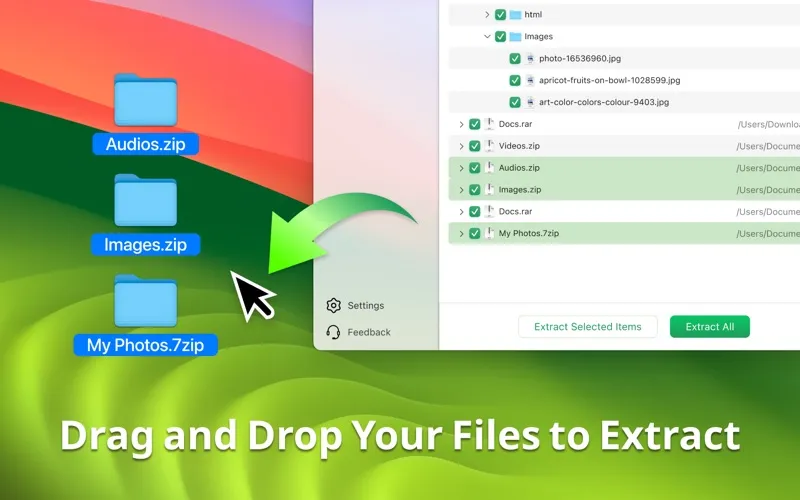The height and width of the screenshot is (500, 800).
Task: Click the archive icon of Images.zip list row
Action: pyautogui.click(x=489, y=190)
